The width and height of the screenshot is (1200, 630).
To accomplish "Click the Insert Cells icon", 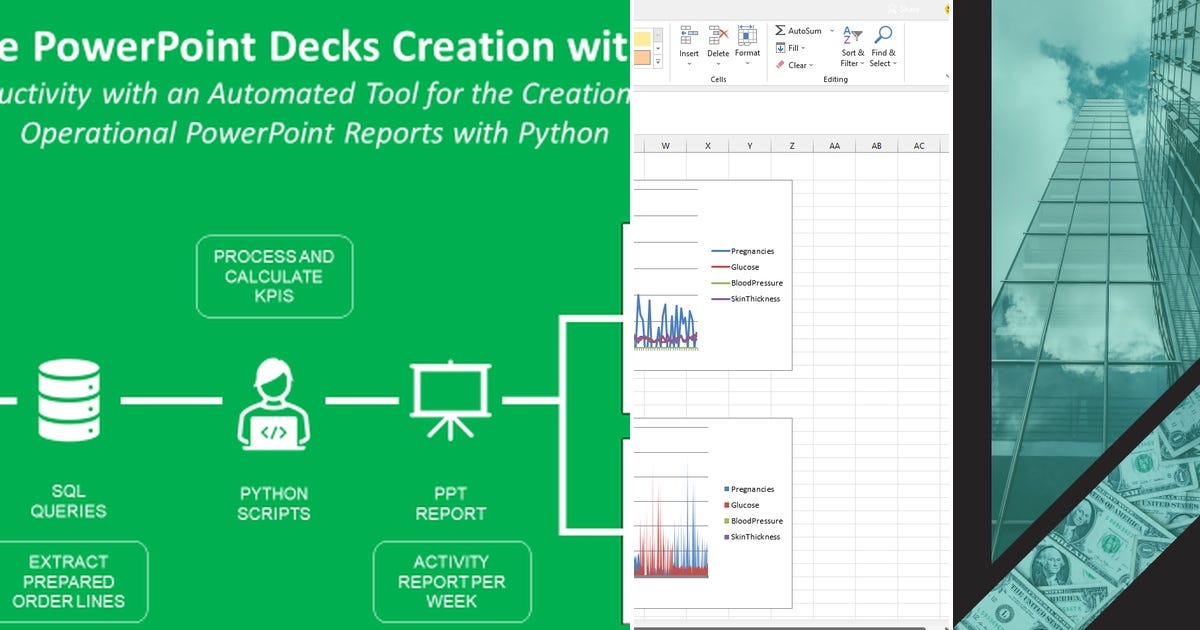I will [x=688, y=32].
